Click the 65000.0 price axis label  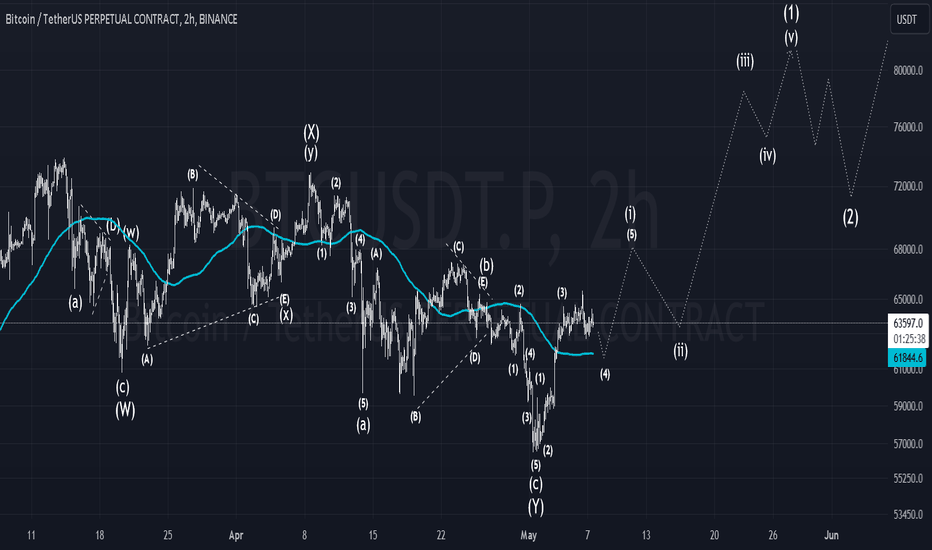coord(908,300)
